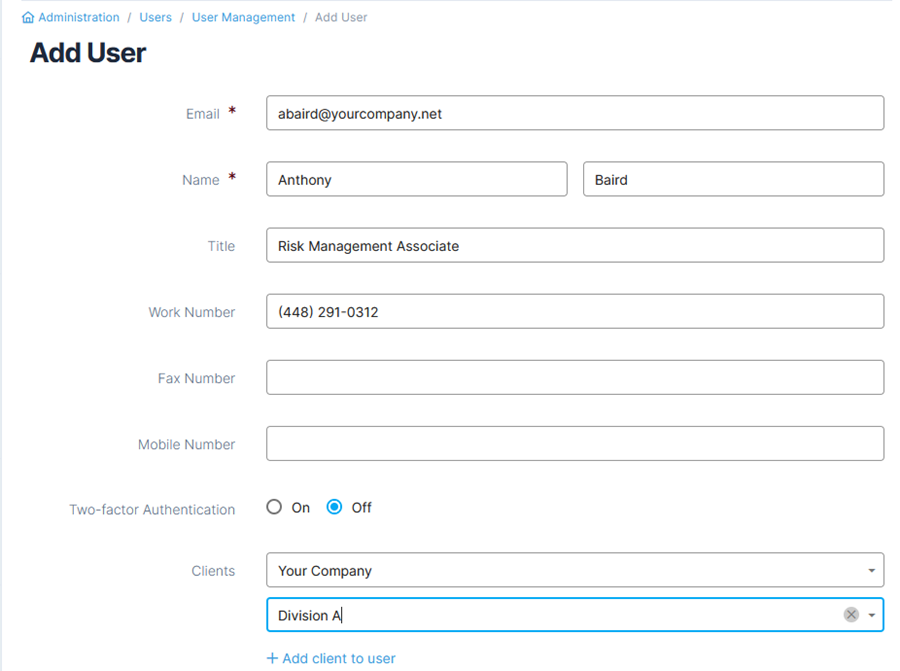Viewport: 900px width, 671px height.
Task: Click the plus icon for adding client
Action: tap(272, 658)
